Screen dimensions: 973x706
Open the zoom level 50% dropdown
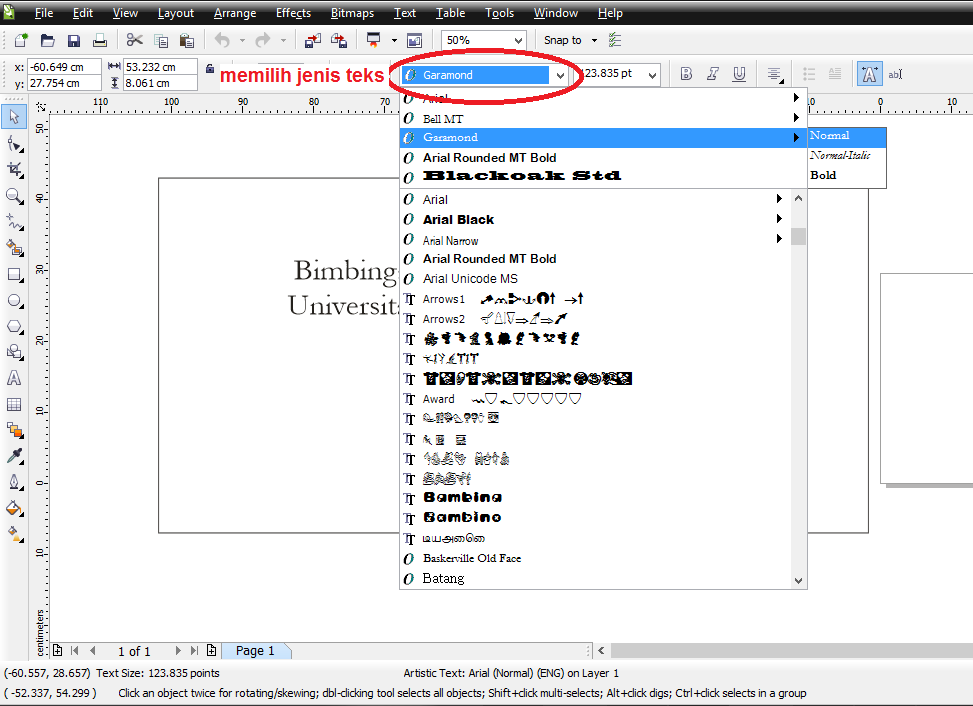pyautogui.click(x=517, y=41)
